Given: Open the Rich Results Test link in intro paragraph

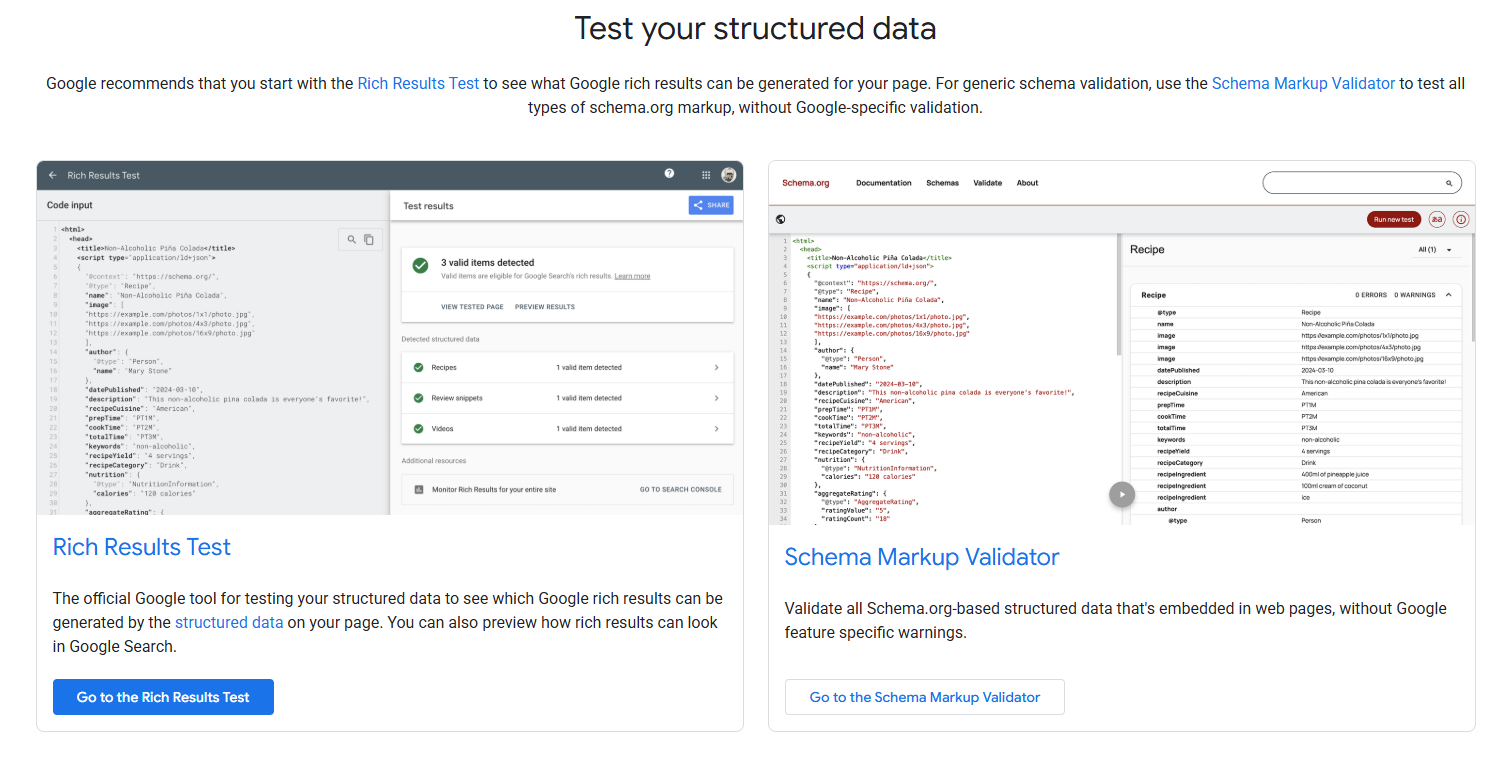Looking at the screenshot, I should tap(418, 83).
